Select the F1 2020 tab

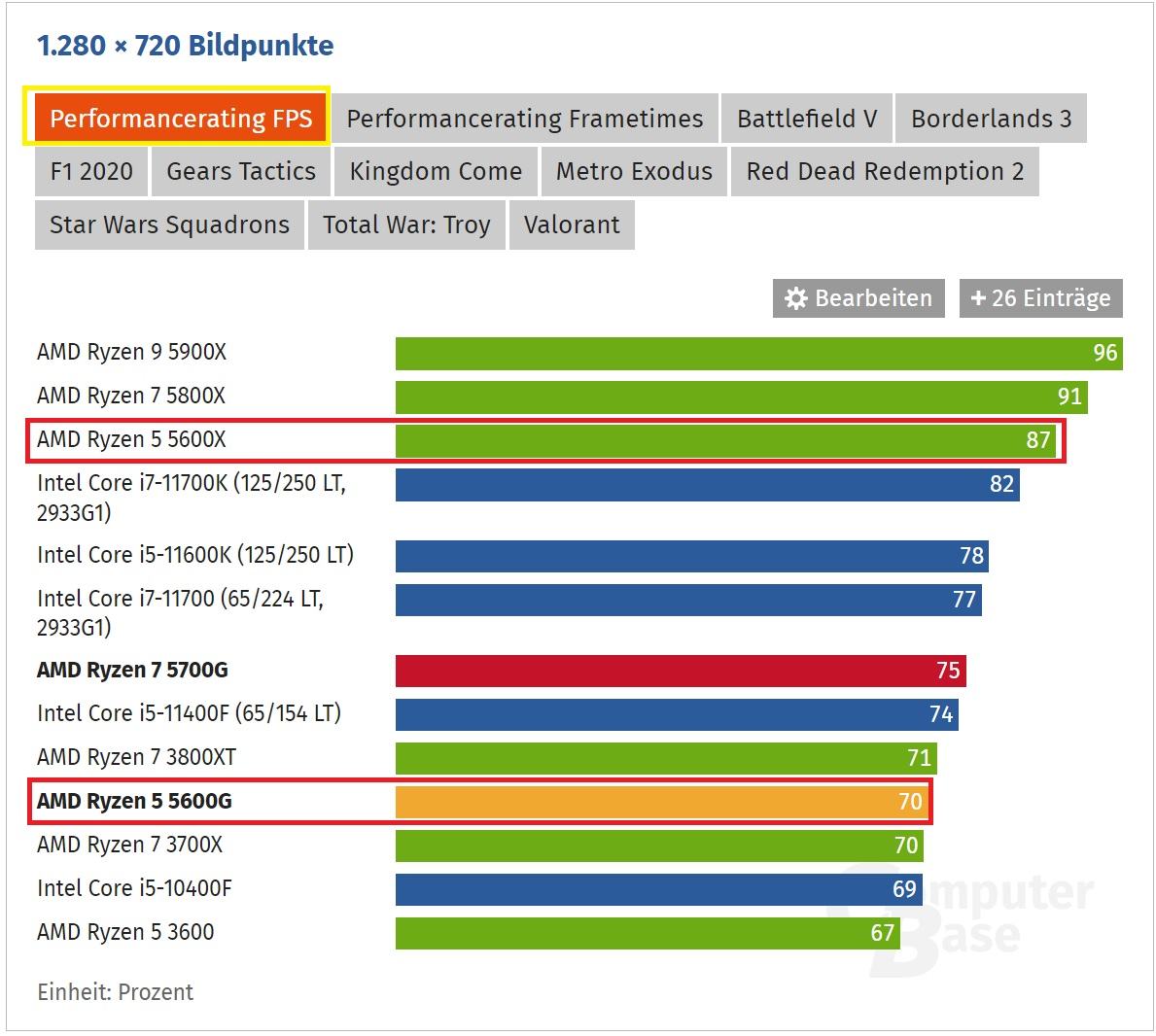91,172
